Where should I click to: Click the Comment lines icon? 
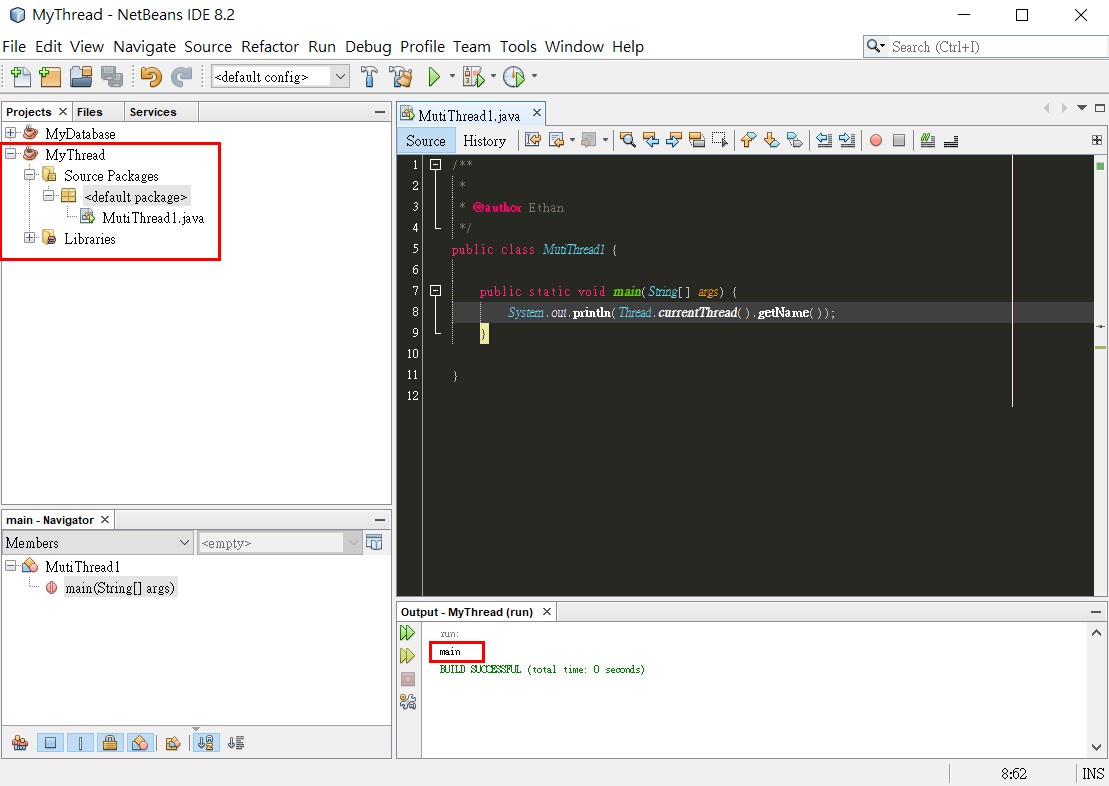coord(928,140)
